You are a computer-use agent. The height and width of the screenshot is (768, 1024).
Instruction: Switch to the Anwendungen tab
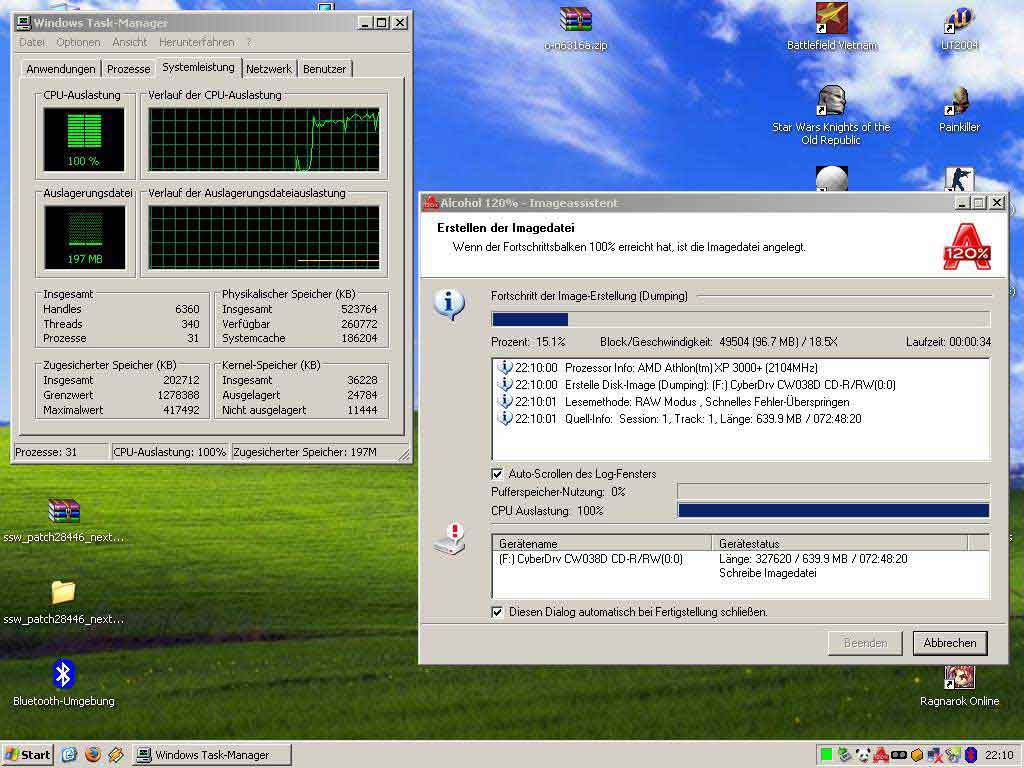(61, 69)
